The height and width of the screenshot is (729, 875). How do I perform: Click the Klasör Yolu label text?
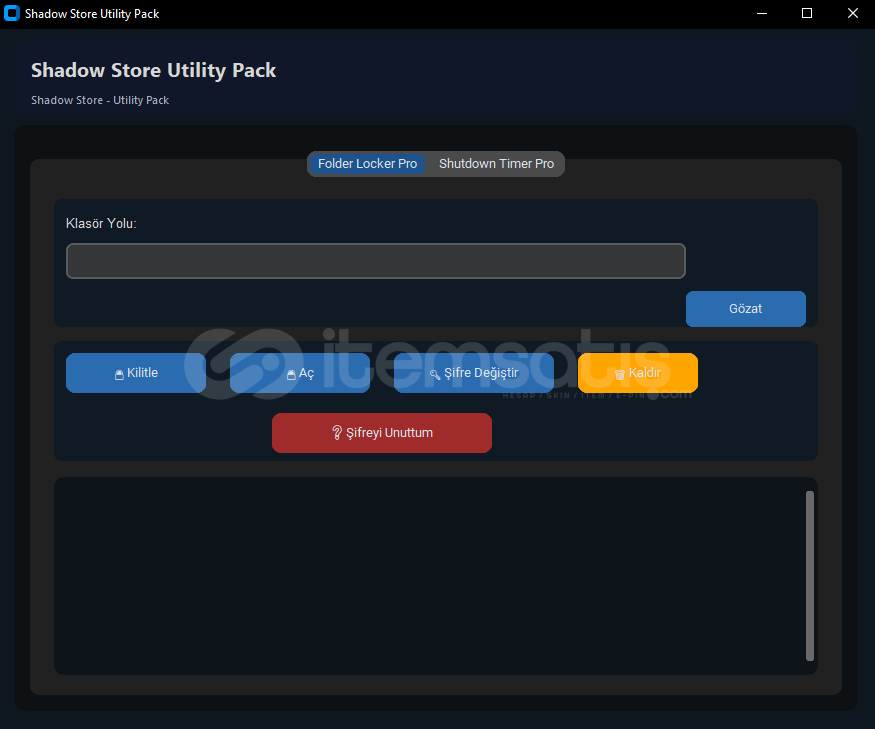click(x=101, y=223)
